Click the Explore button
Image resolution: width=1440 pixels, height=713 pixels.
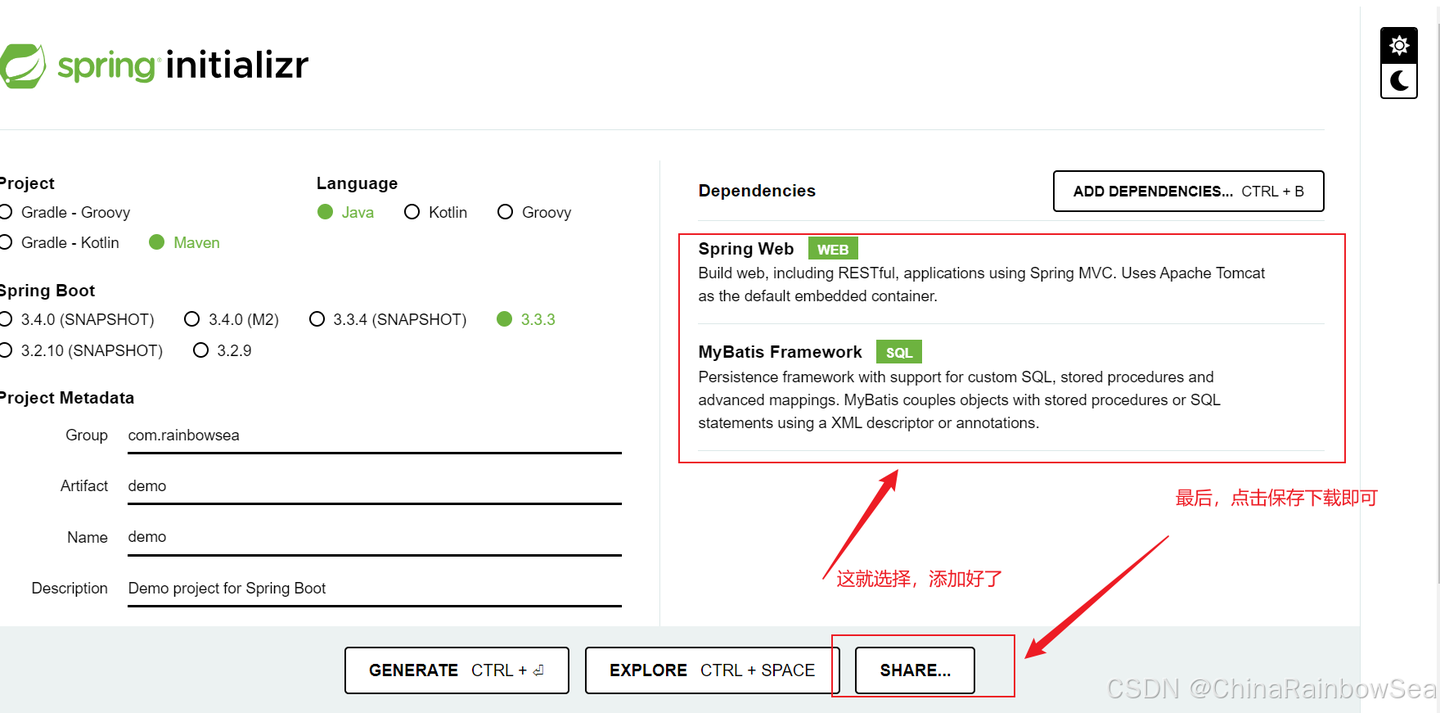click(x=710, y=670)
